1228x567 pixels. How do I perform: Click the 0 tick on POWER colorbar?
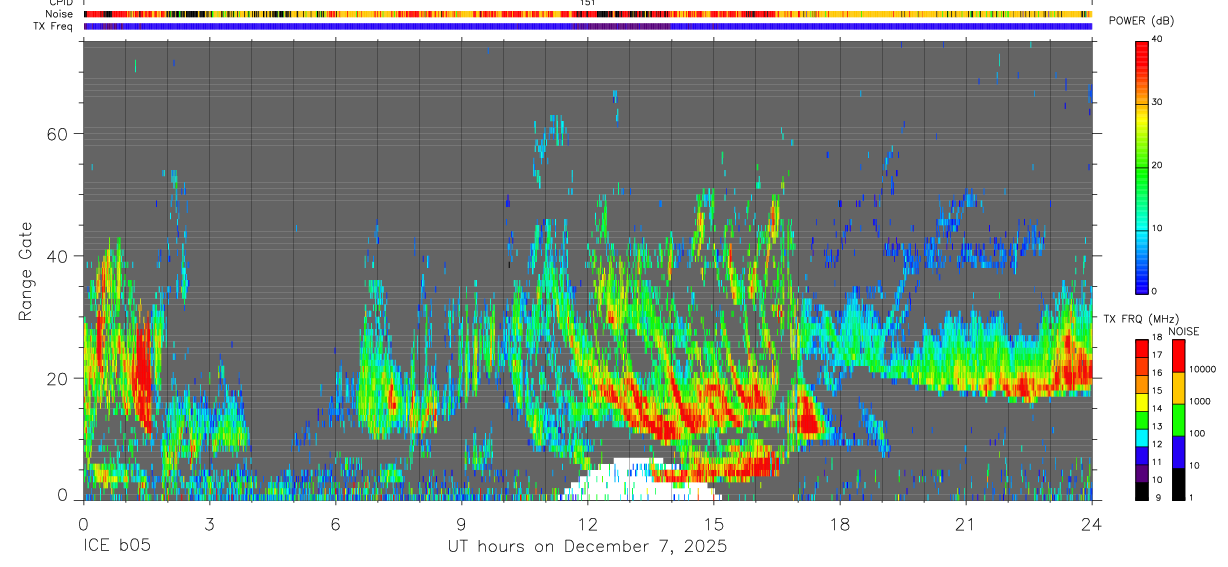click(1154, 291)
